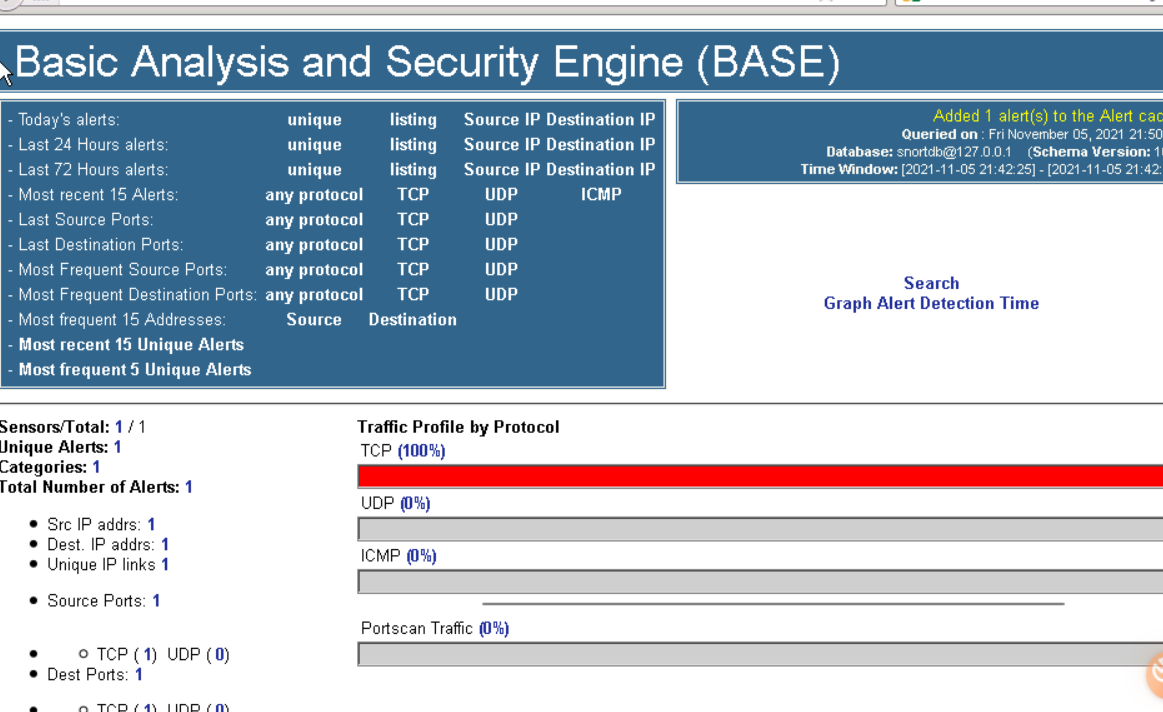Click the Basic Analysis and Security Engine title
The image size is (1163, 712).
(x=427, y=62)
